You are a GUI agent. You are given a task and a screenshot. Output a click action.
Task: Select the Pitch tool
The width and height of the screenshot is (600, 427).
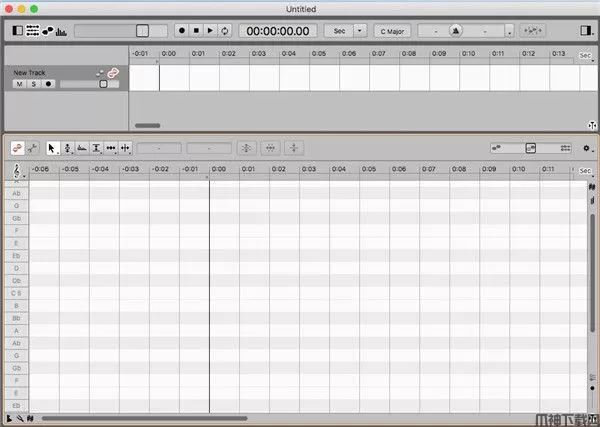tap(67, 148)
